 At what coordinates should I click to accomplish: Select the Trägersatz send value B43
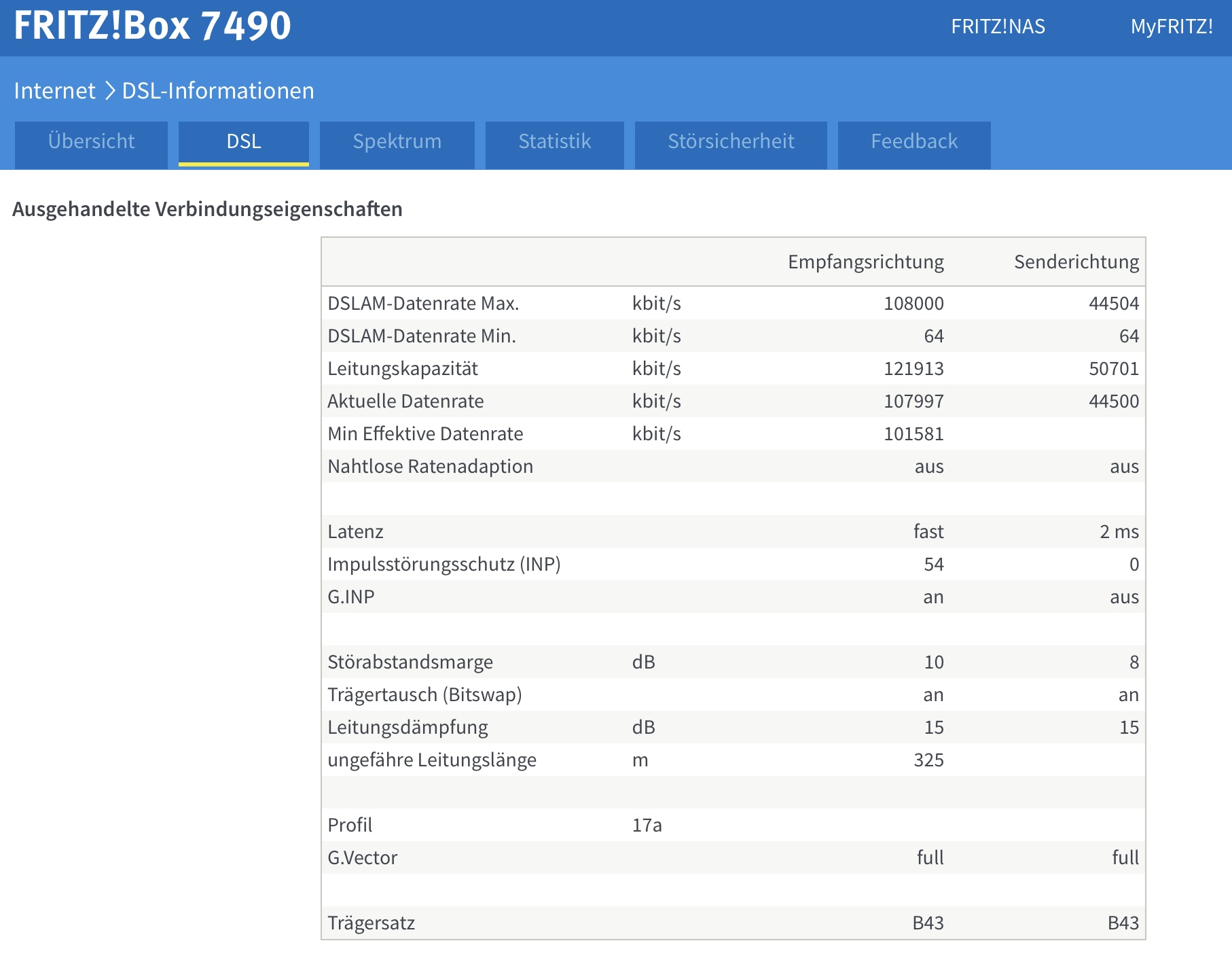coord(1123,923)
